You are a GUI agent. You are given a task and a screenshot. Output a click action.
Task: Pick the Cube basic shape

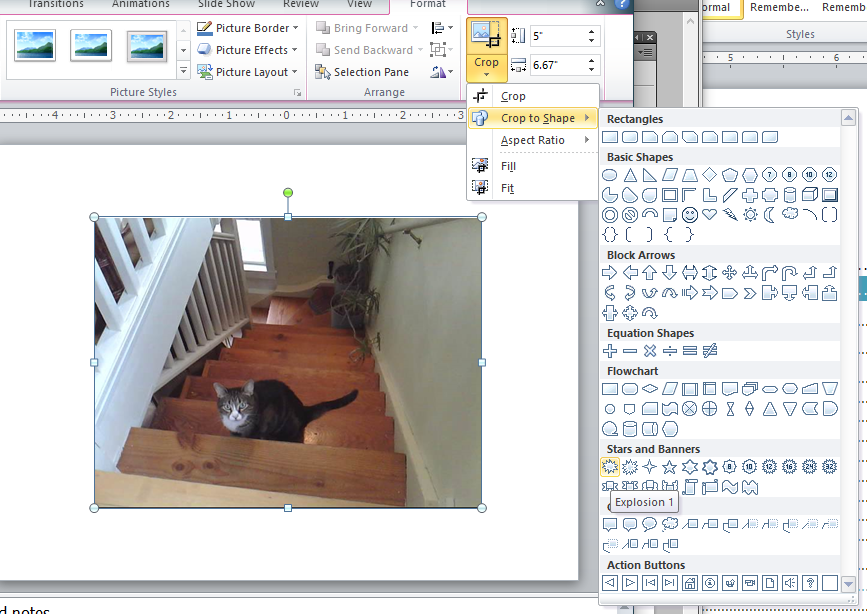click(x=809, y=195)
